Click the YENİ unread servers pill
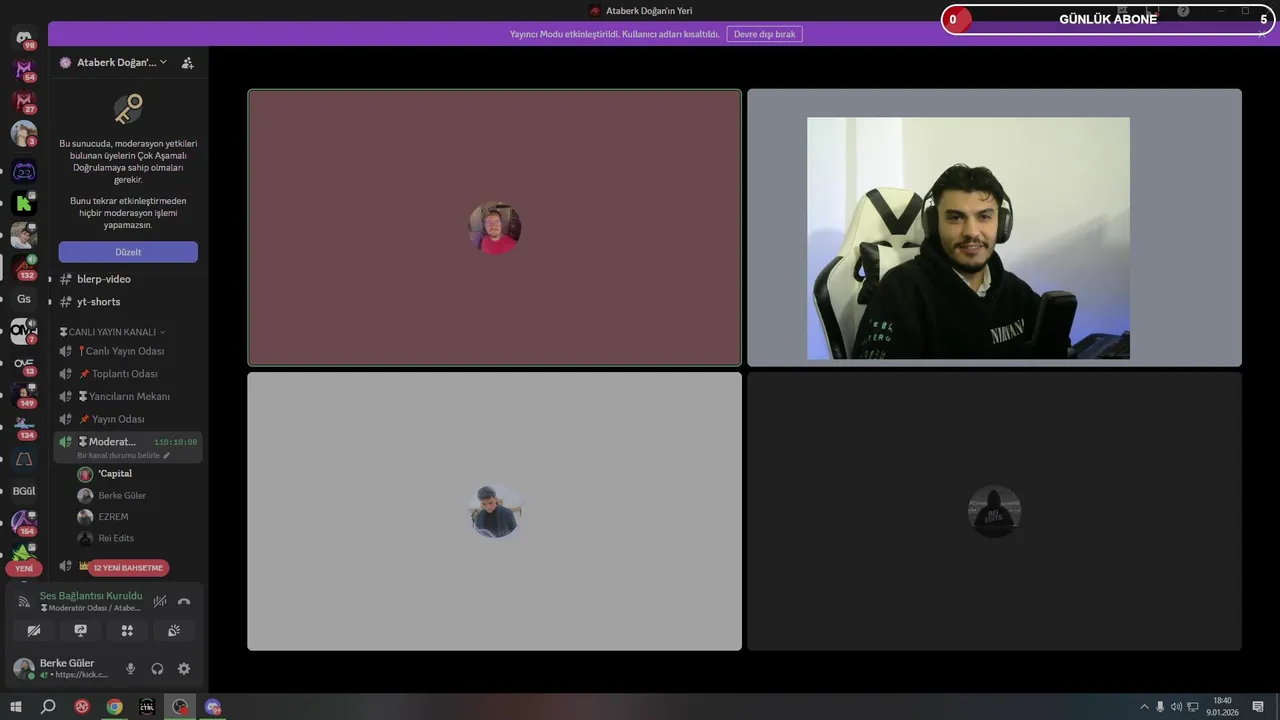The image size is (1280, 720). [x=23, y=568]
